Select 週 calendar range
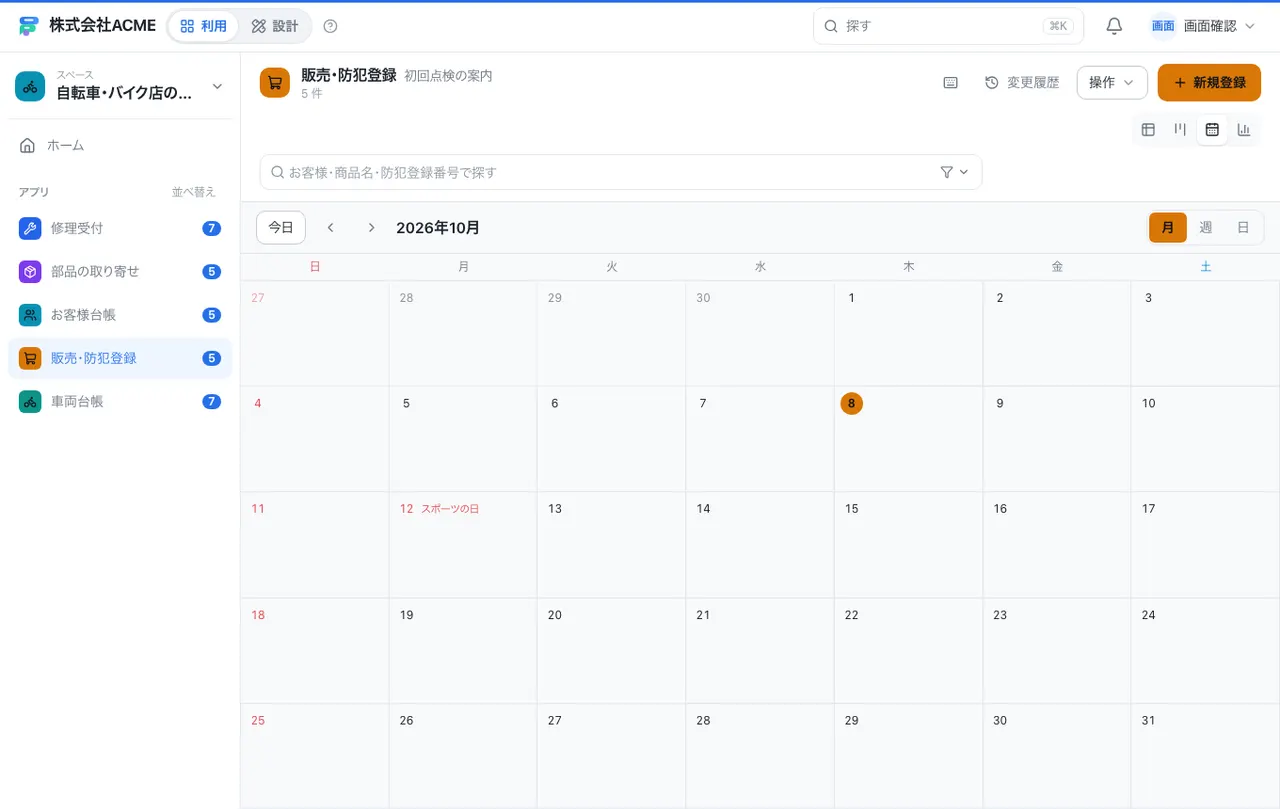Image resolution: width=1280 pixels, height=809 pixels. (1206, 228)
